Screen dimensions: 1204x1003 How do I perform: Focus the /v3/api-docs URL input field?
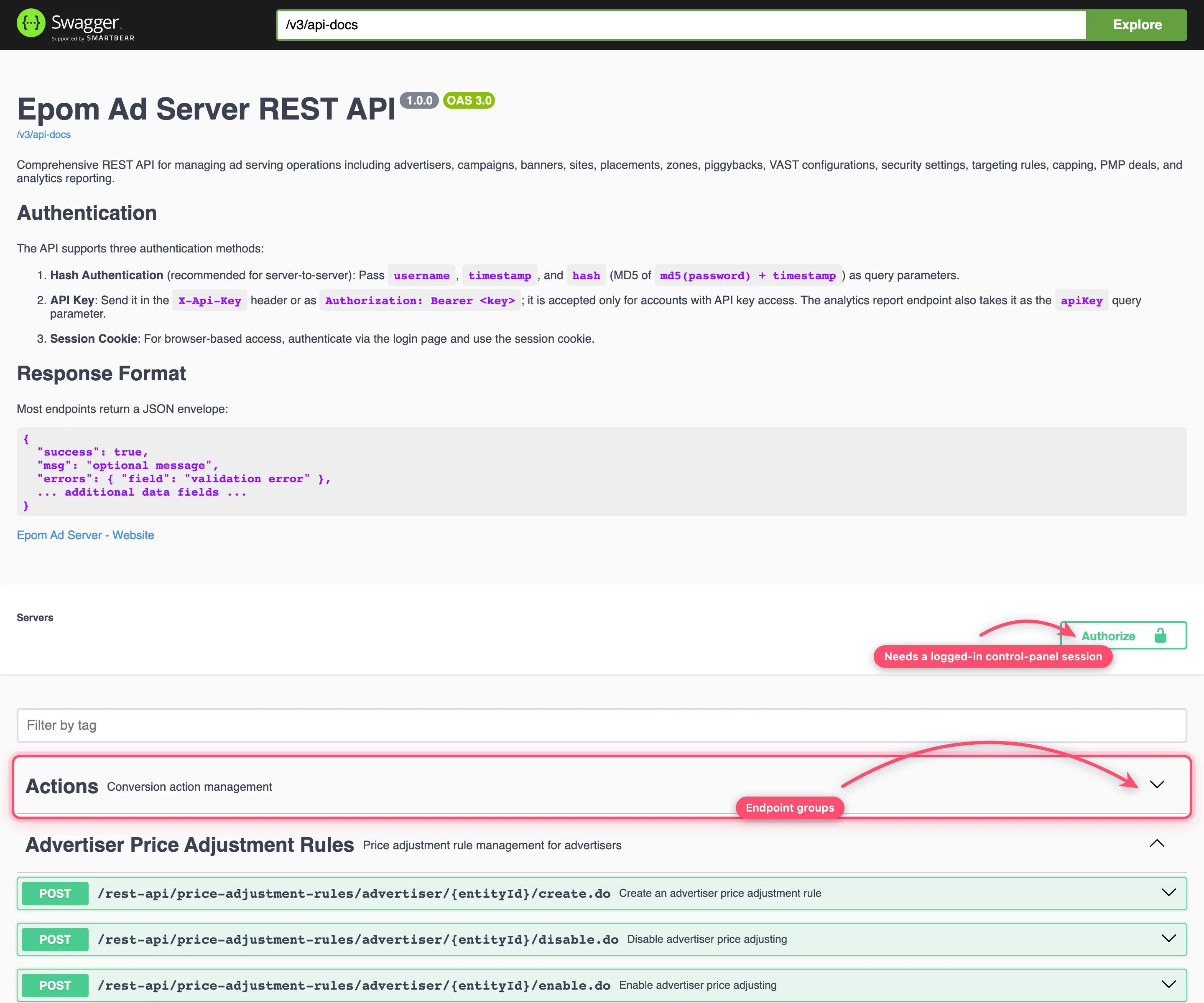pos(681,25)
